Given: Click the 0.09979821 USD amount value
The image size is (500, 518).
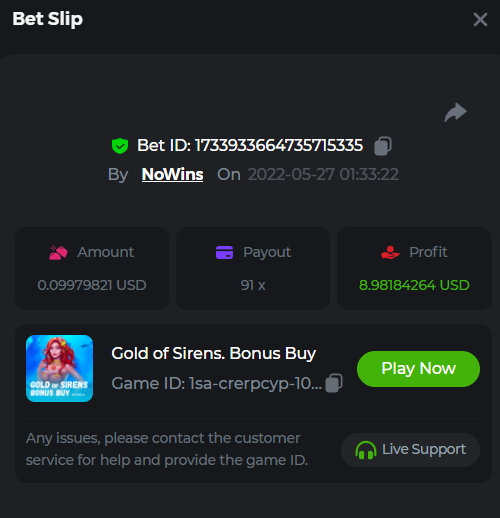Looking at the screenshot, I should point(92,285).
